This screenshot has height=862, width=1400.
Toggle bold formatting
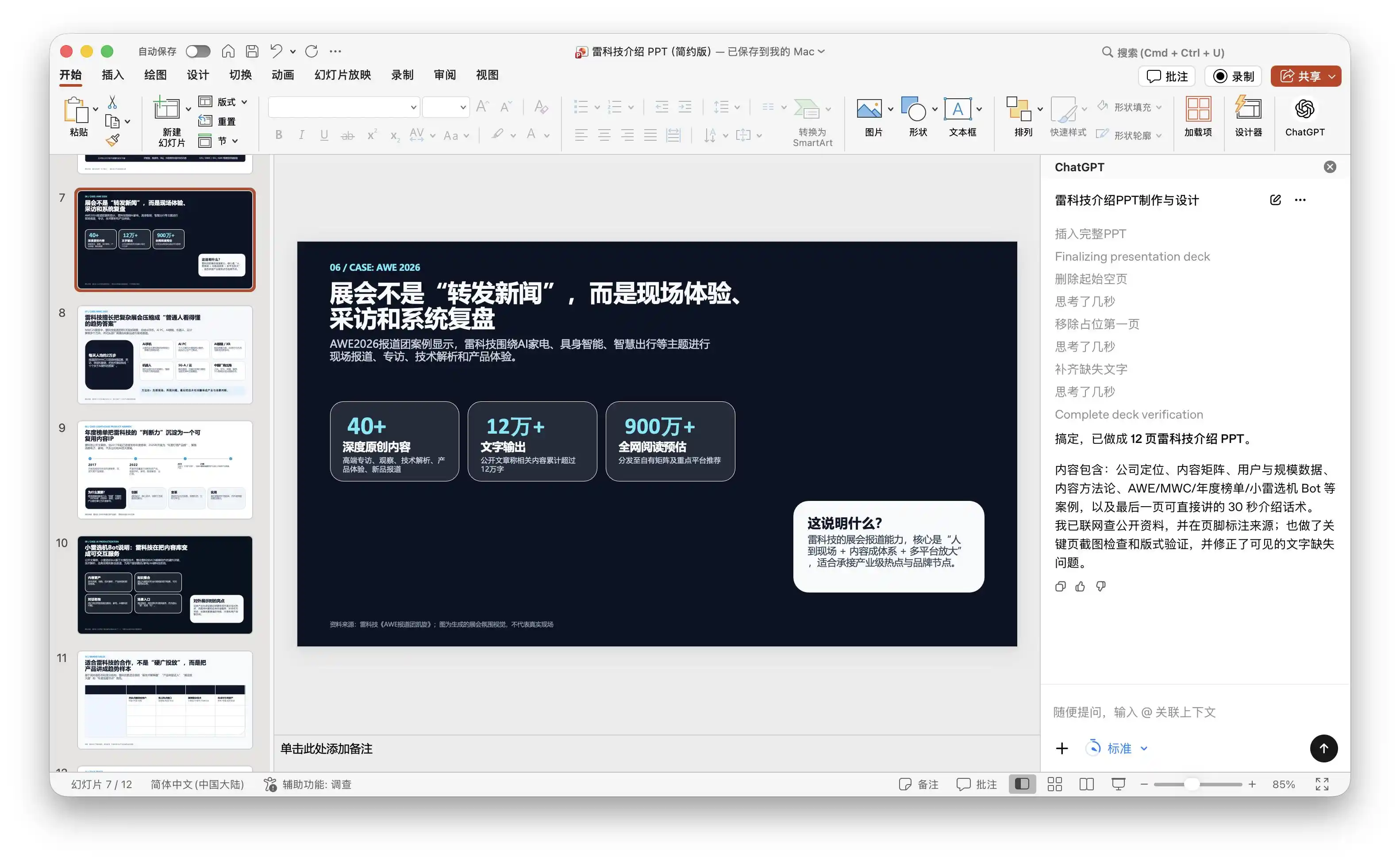tap(278, 136)
